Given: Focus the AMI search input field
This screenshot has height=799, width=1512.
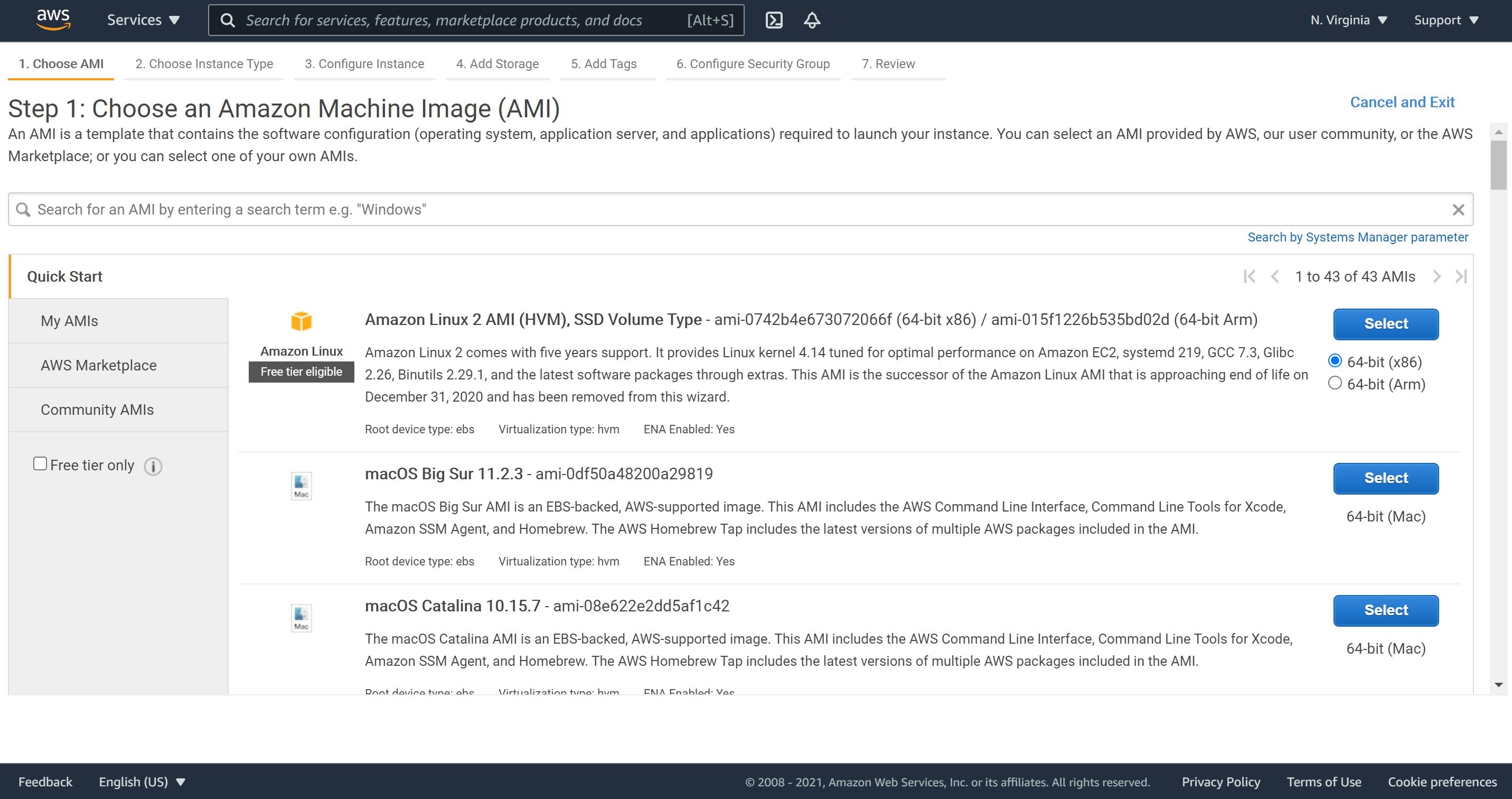Looking at the screenshot, I should click(x=741, y=210).
